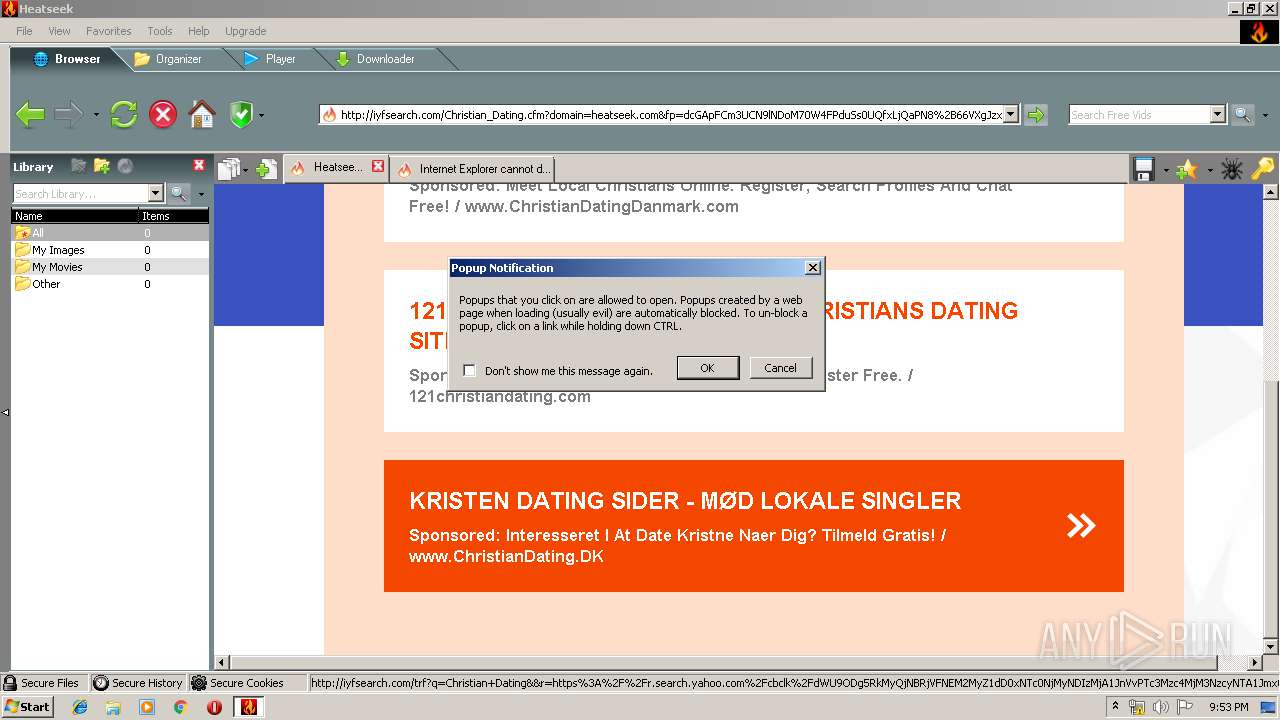Click the grey globe icon in the Library header
This screenshot has height=720, width=1280.
125,166
